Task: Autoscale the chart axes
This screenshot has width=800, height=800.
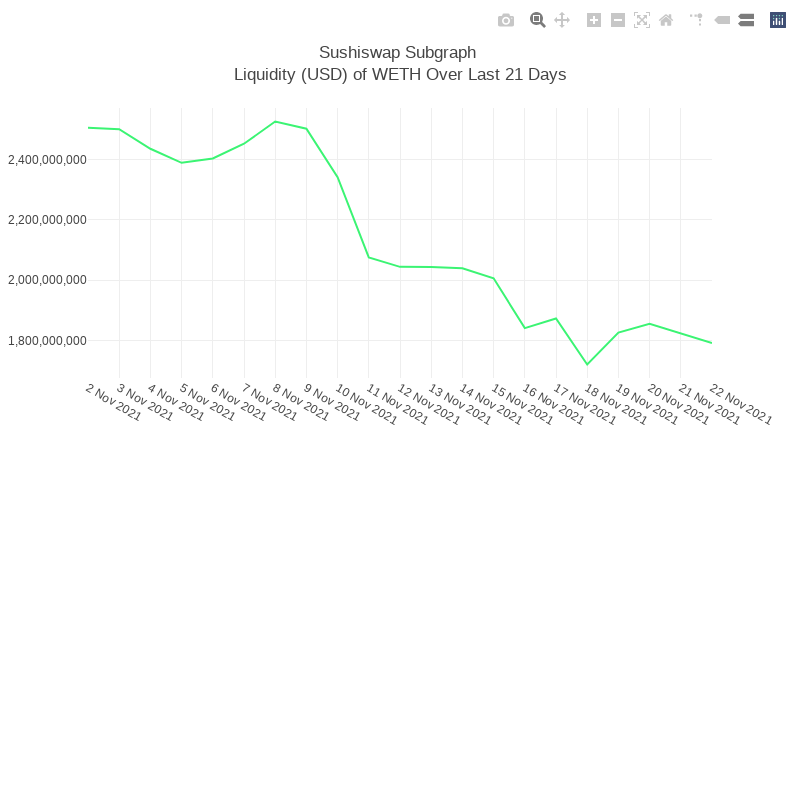Action: point(642,20)
